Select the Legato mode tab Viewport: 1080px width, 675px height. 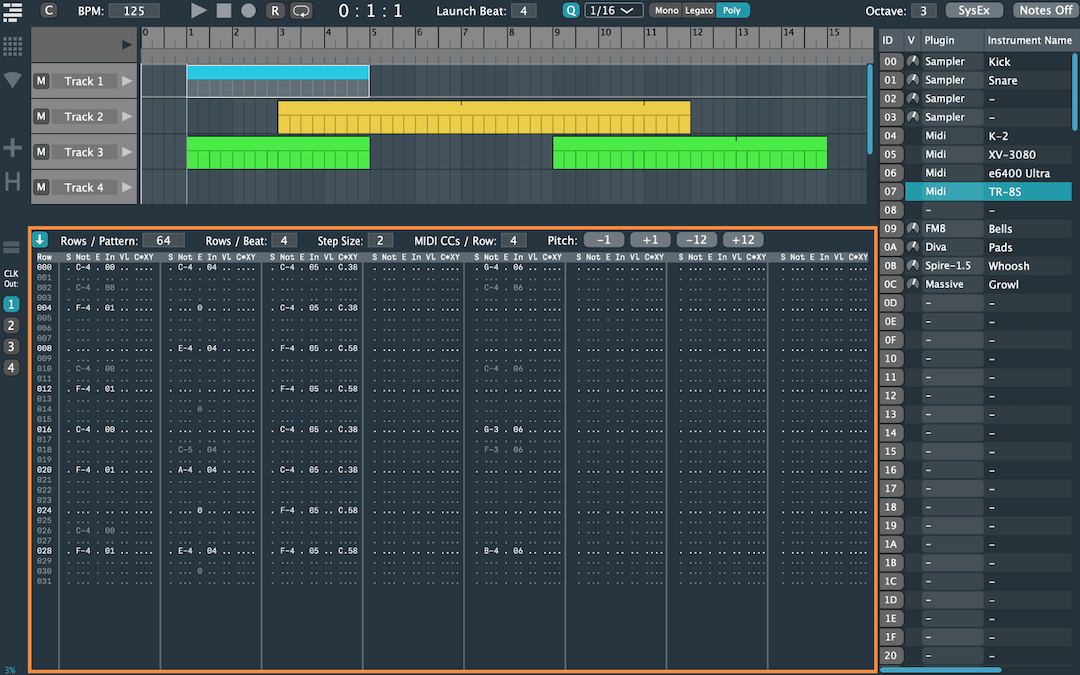[x=698, y=10]
